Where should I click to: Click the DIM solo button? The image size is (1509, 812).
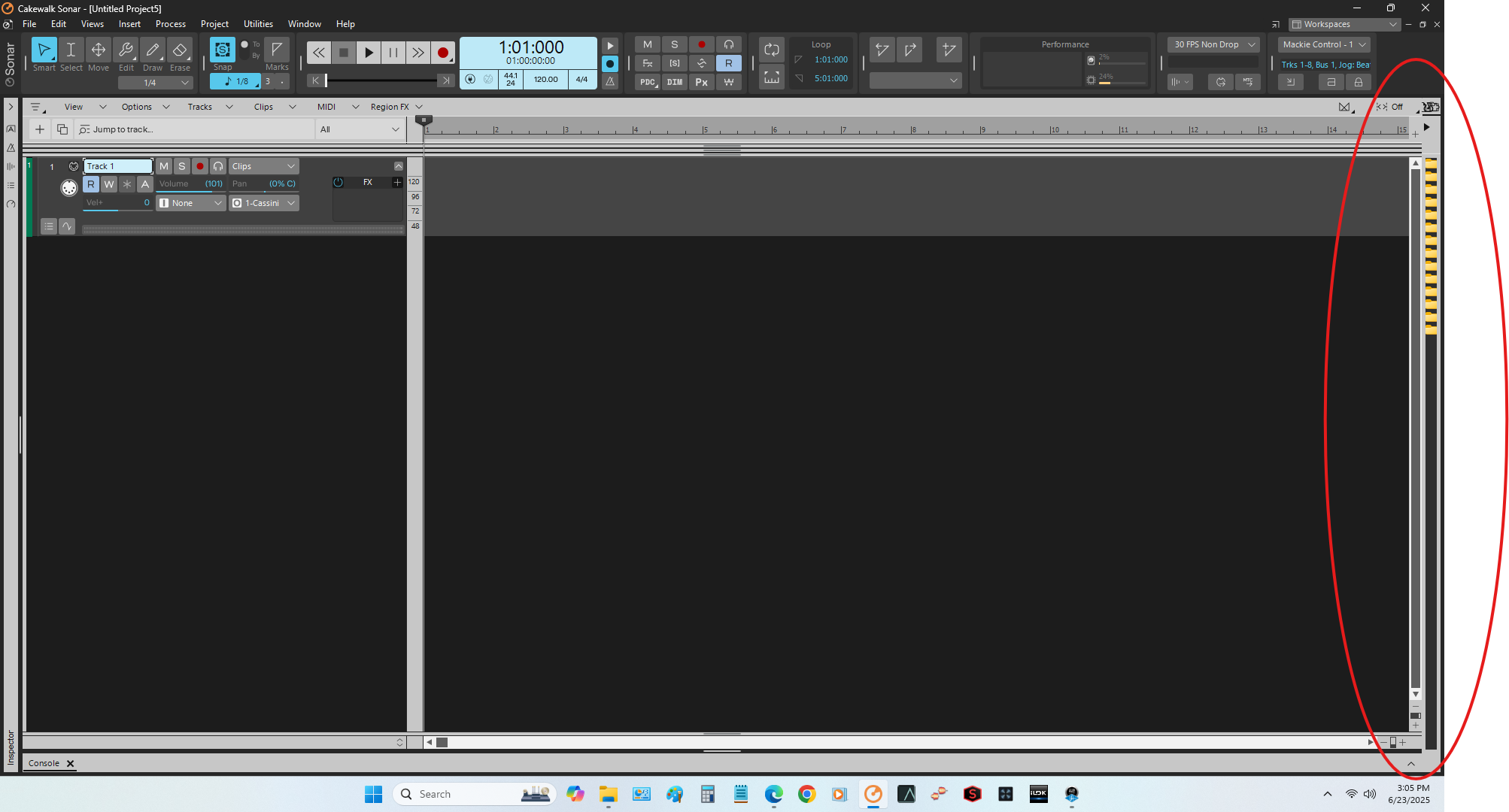[x=675, y=82]
